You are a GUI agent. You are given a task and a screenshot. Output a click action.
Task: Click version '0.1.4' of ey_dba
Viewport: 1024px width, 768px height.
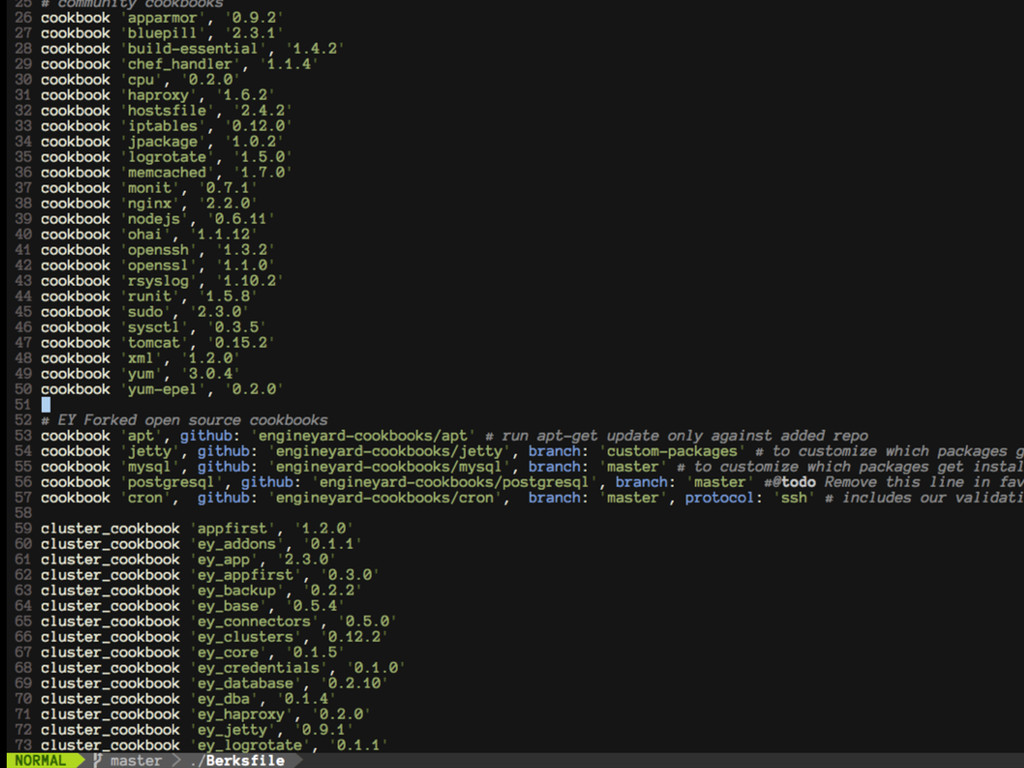click(x=306, y=699)
